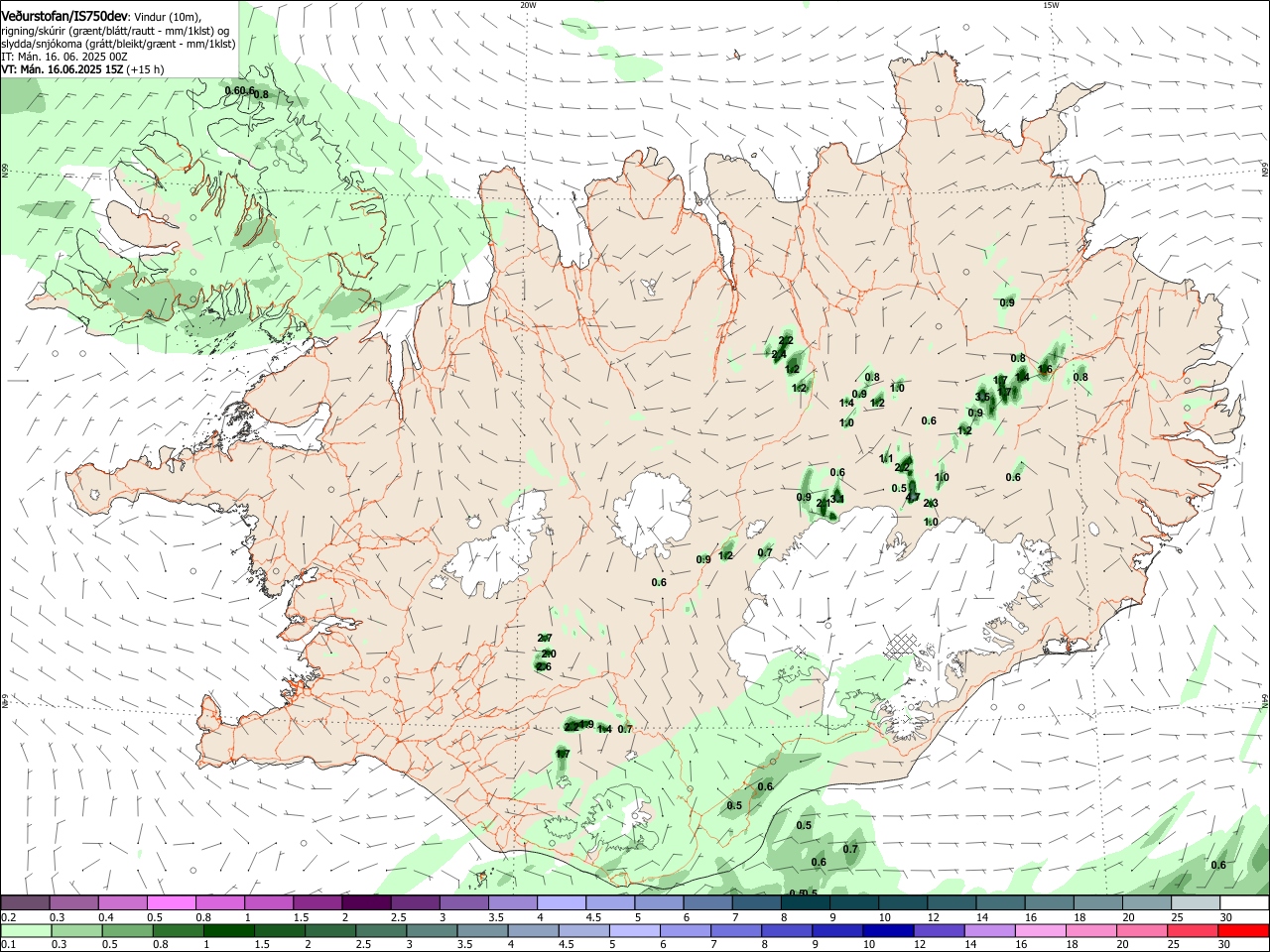Image resolution: width=1270 pixels, height=952 pixels.
Task: Click the bold title 'Veðurstofan/IS750dev'
Action: click(64, 17)
